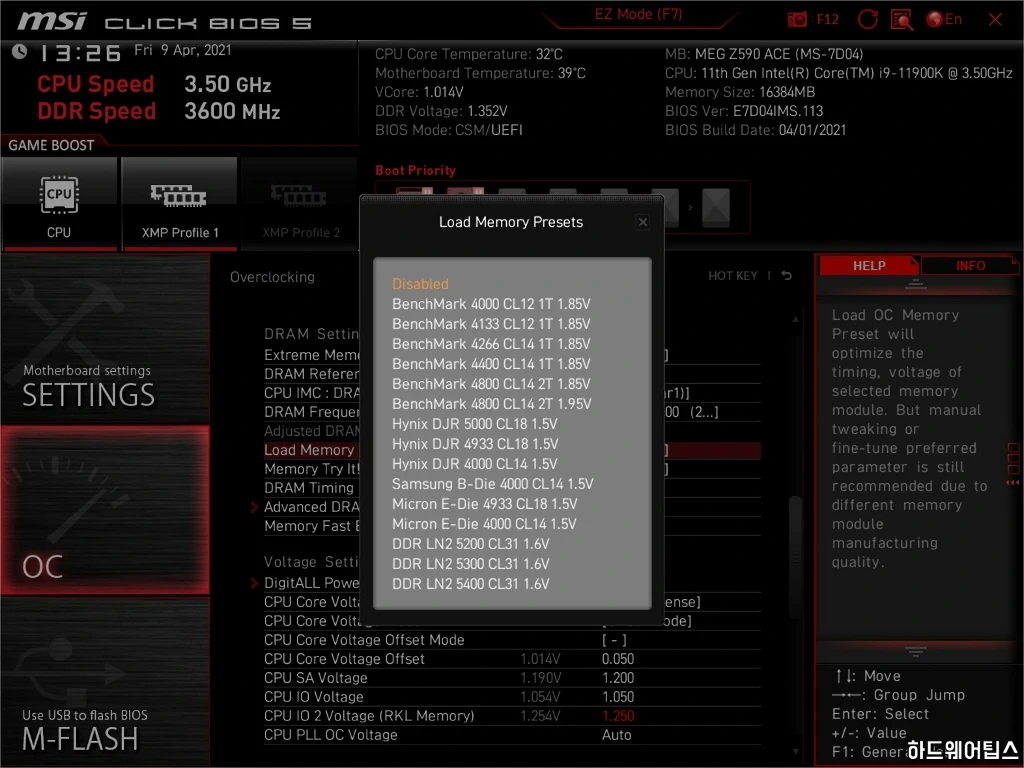Edit CPU SA Voltage value 1.200
The image size is (1024, 768).
[x=618, y=679]
